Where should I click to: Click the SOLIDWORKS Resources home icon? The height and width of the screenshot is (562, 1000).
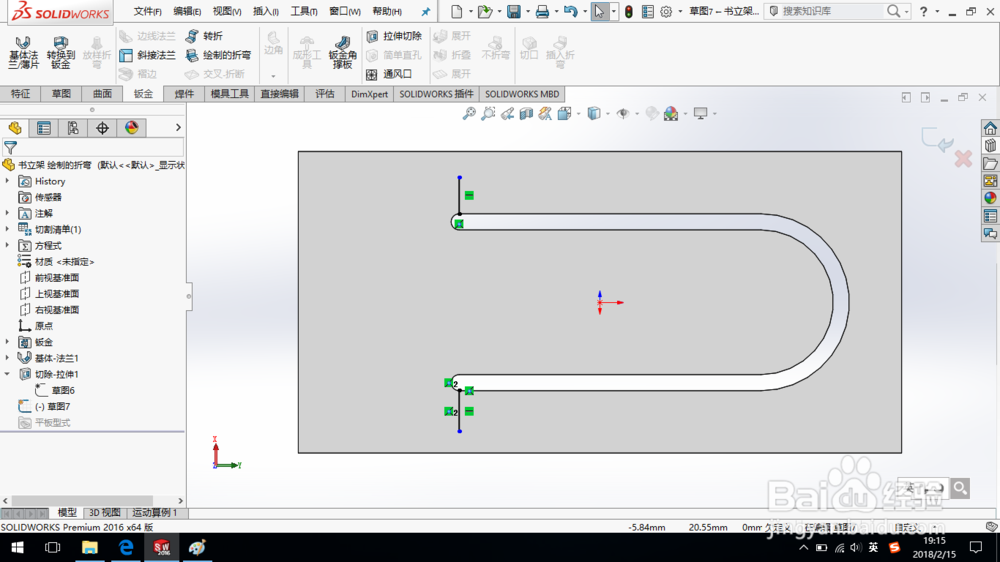990,128
